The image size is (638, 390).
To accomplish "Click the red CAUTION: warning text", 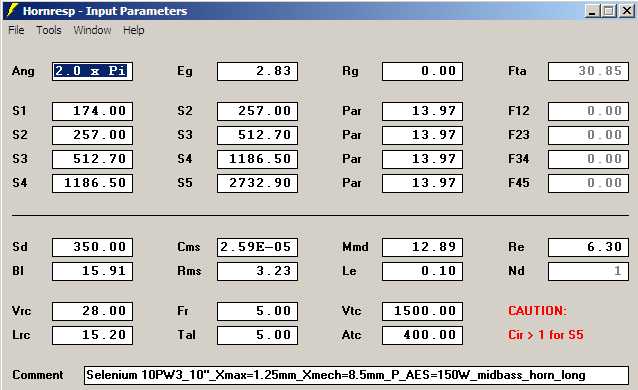I will click(537, 311).
